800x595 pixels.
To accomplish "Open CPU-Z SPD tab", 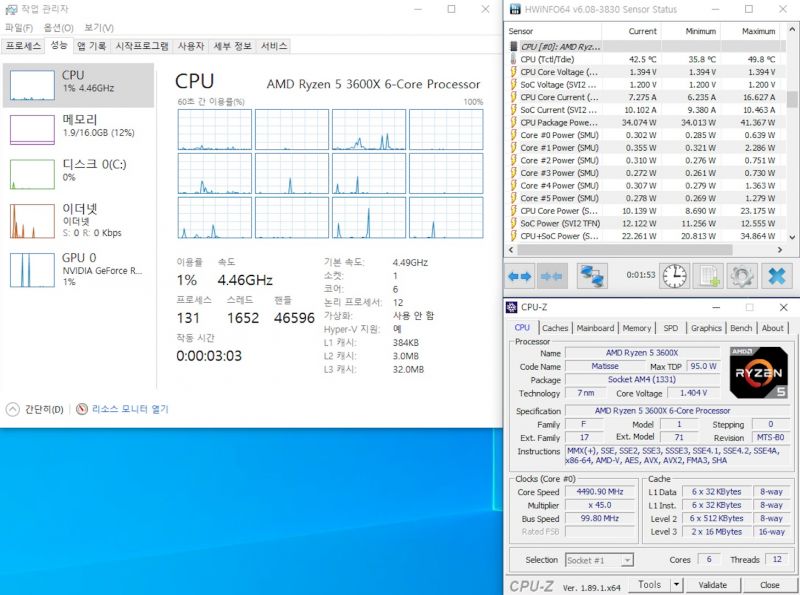I will 671,328.
